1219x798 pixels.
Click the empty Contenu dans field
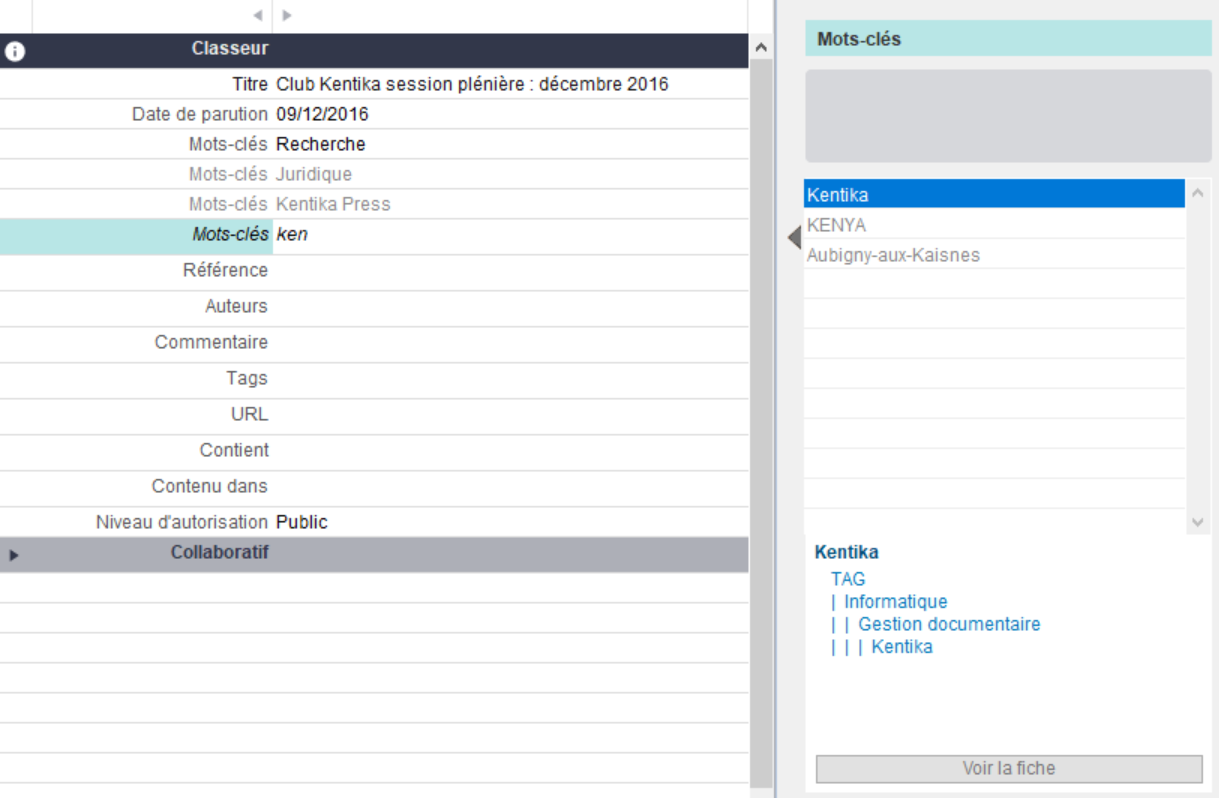tap(510, 487)
